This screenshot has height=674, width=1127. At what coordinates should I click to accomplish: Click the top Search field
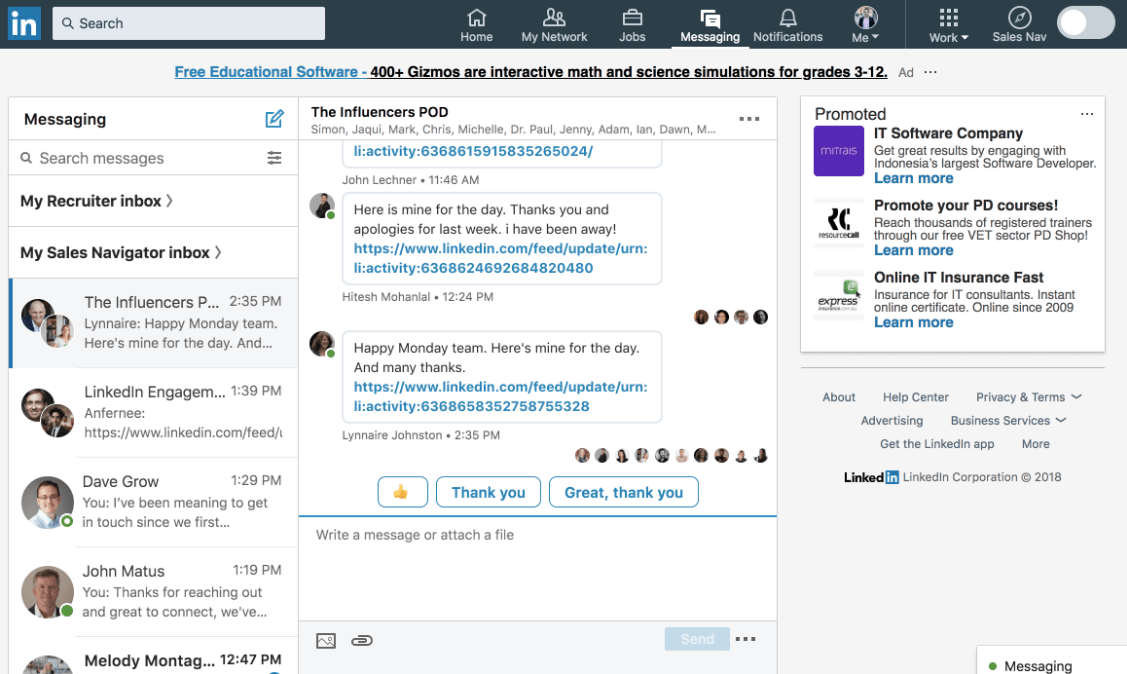188,23
